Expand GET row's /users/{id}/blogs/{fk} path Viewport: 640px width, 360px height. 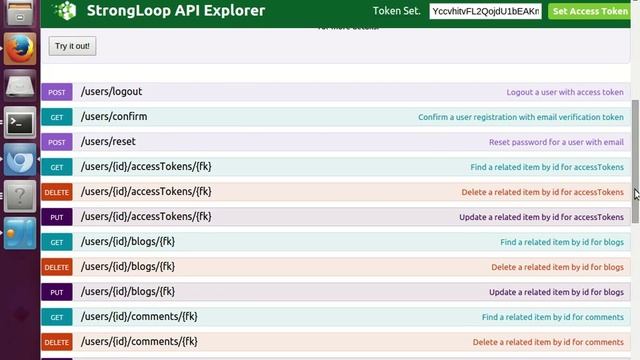(x=128, y=241)
